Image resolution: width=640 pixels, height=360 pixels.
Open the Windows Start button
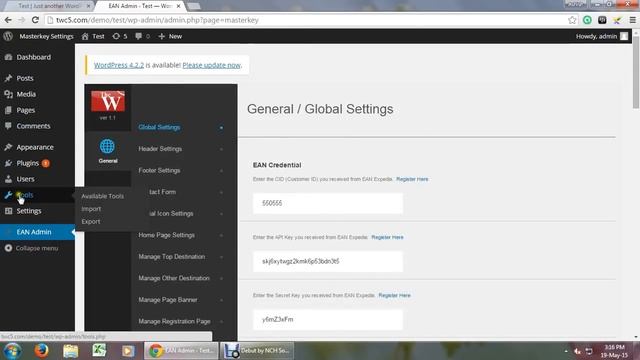12,351
